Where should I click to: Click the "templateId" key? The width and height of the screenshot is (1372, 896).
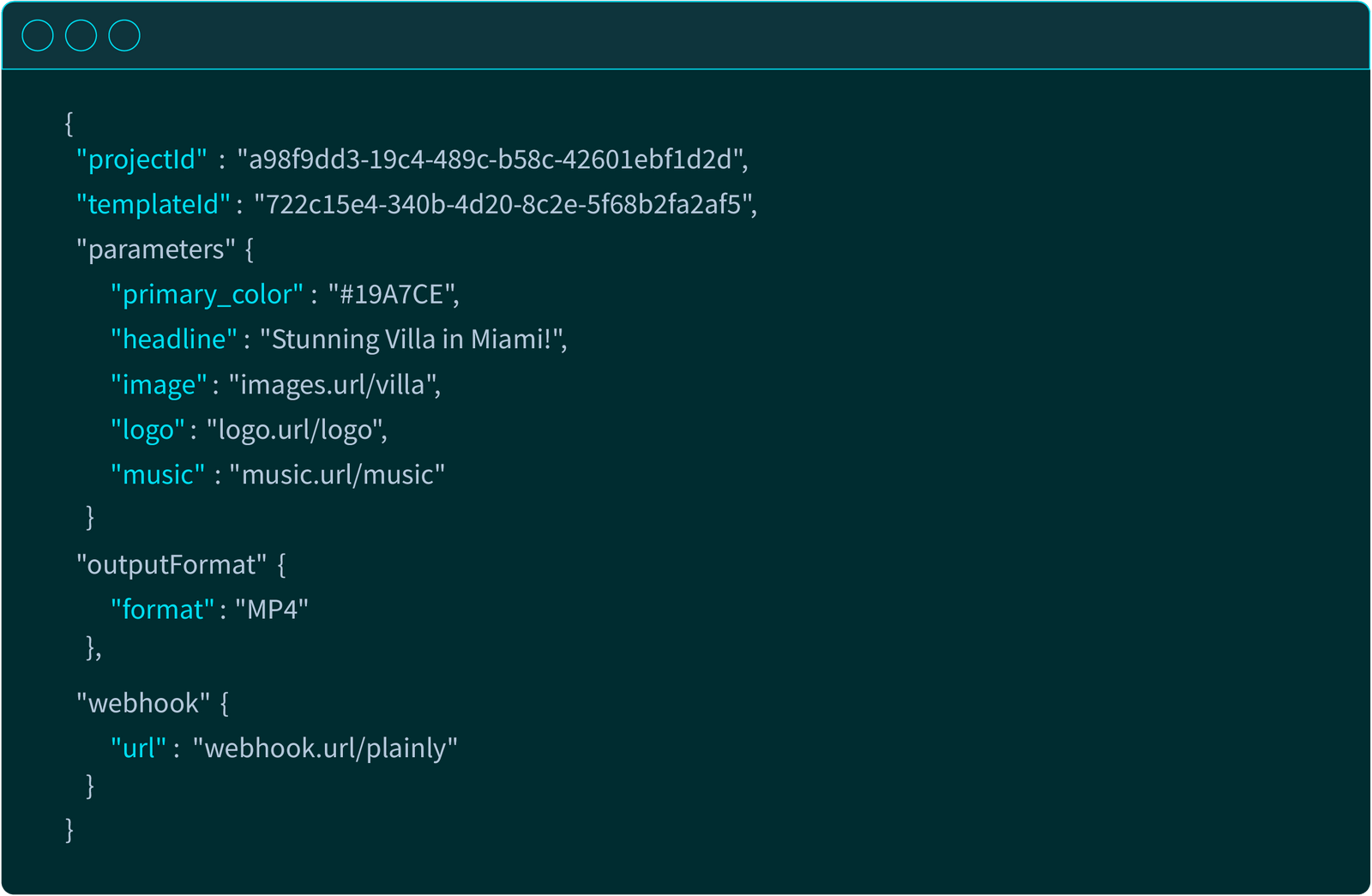(x=153, y=205)
